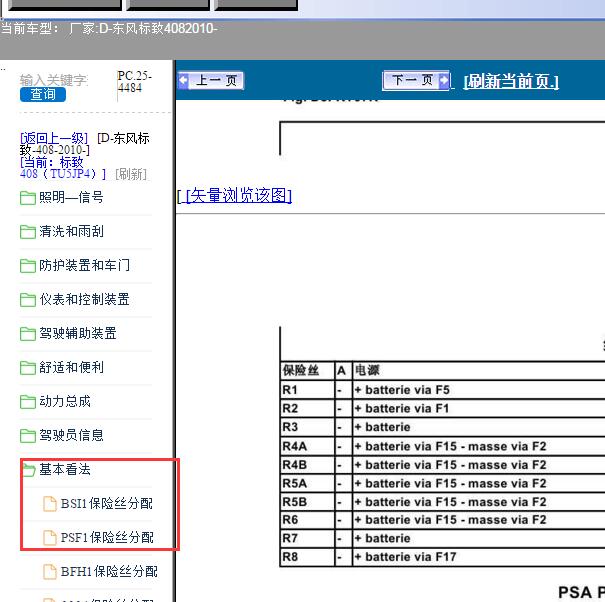This screenshot has height=602, width=605.
Task: Click folder icon beside 防护装置和车门
Action: pyautogui.click(x=27, y=266)
